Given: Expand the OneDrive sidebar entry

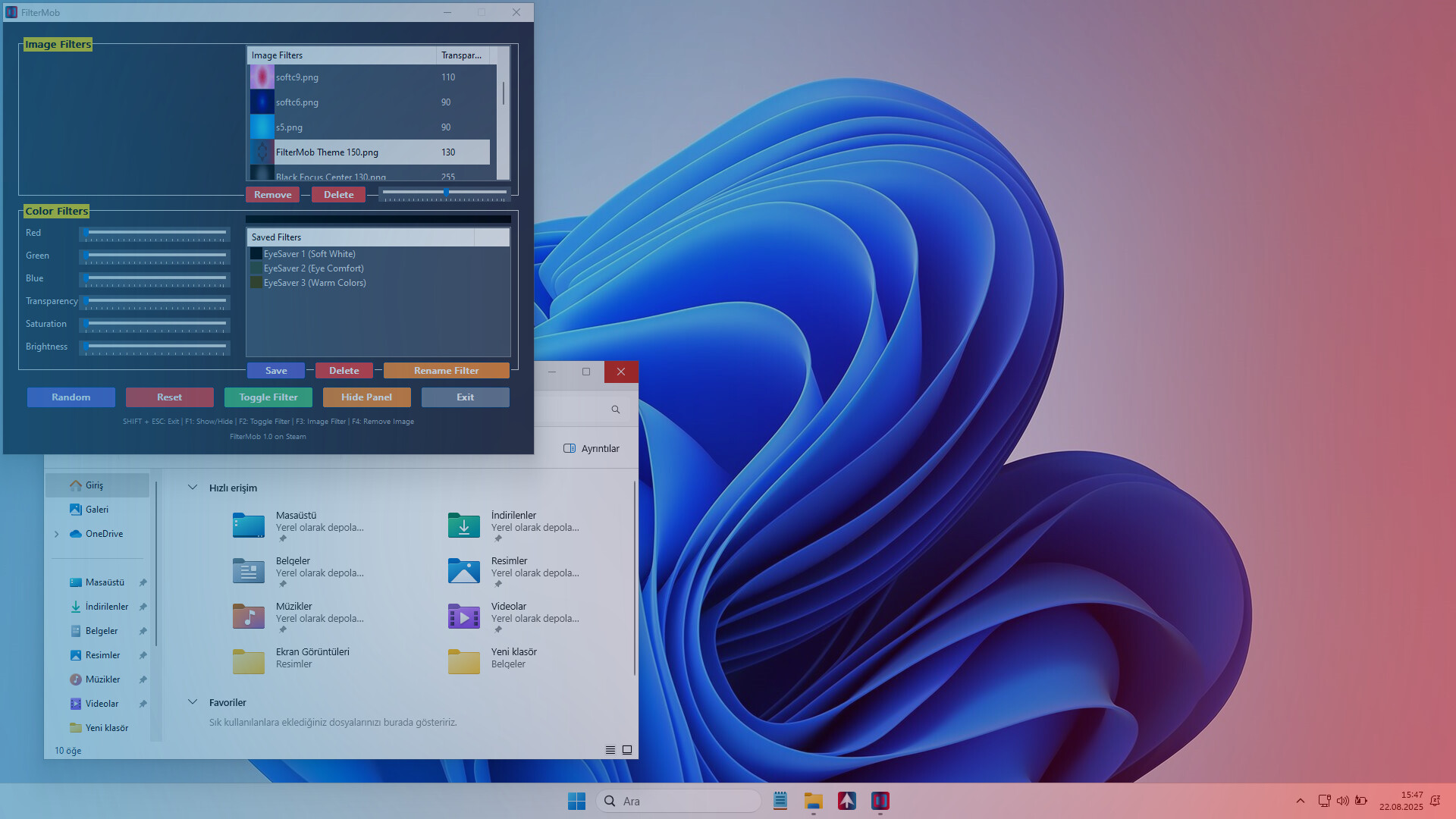Looking at the screenshot, I should point(56,534).
